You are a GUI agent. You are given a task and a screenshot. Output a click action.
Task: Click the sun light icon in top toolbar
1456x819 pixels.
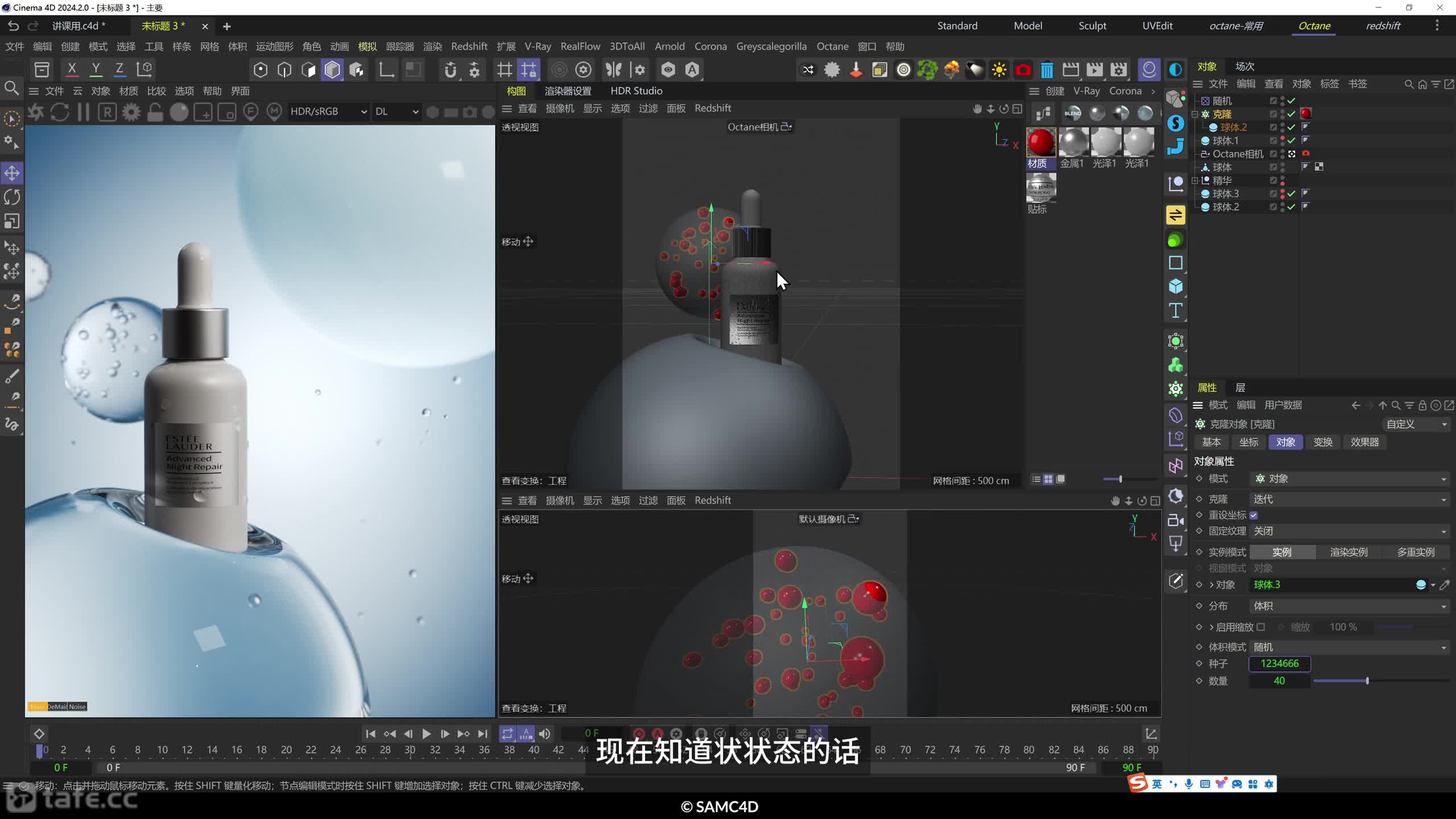coord(999,69)
